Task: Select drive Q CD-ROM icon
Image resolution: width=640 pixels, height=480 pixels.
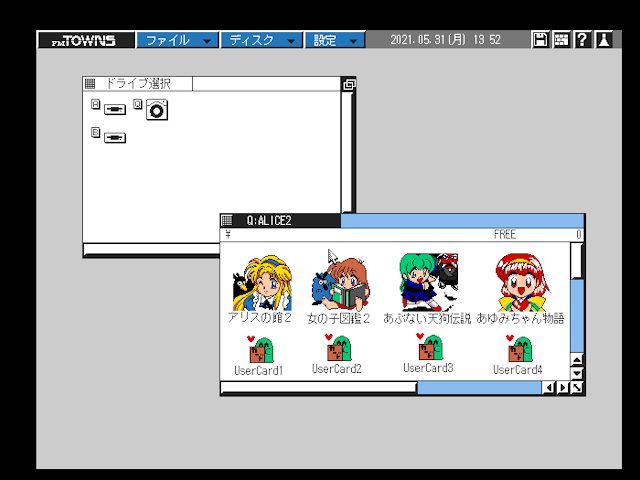Action: (x=157, y=109)
